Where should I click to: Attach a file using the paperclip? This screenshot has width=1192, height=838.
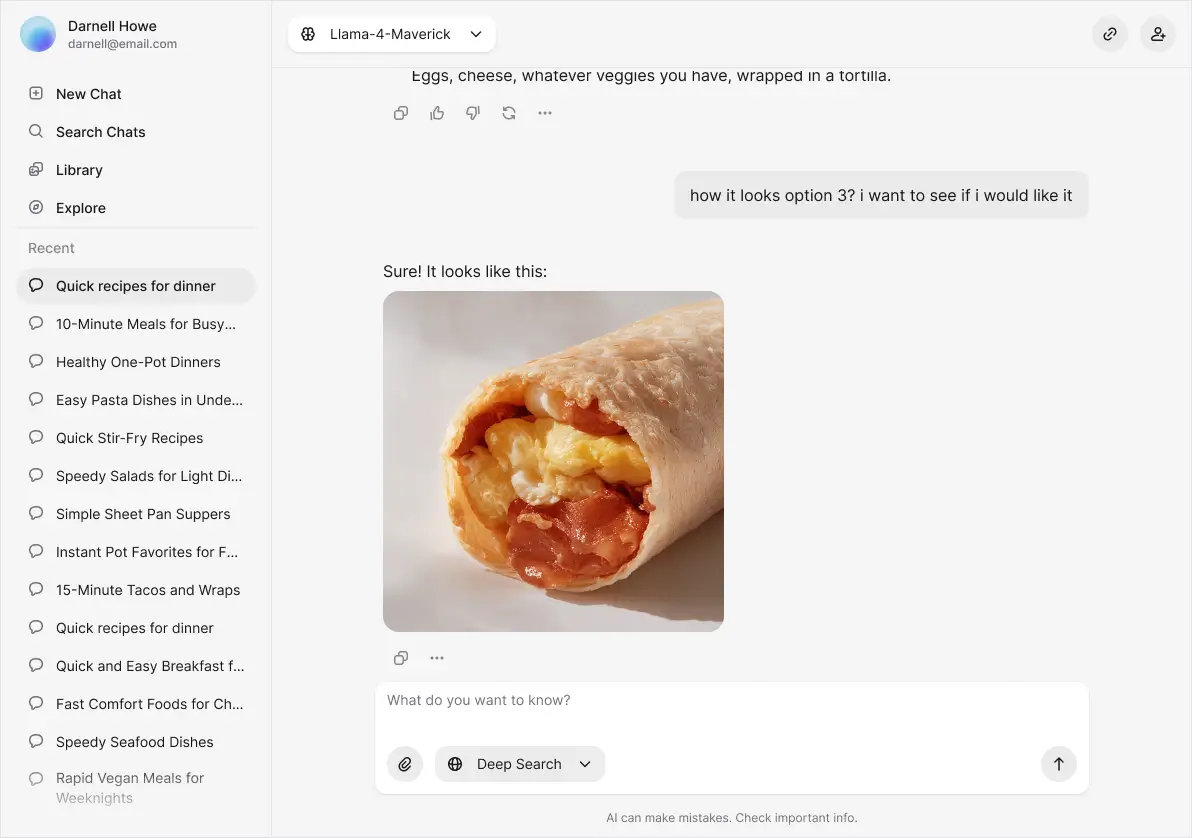(x=405, y=763)
